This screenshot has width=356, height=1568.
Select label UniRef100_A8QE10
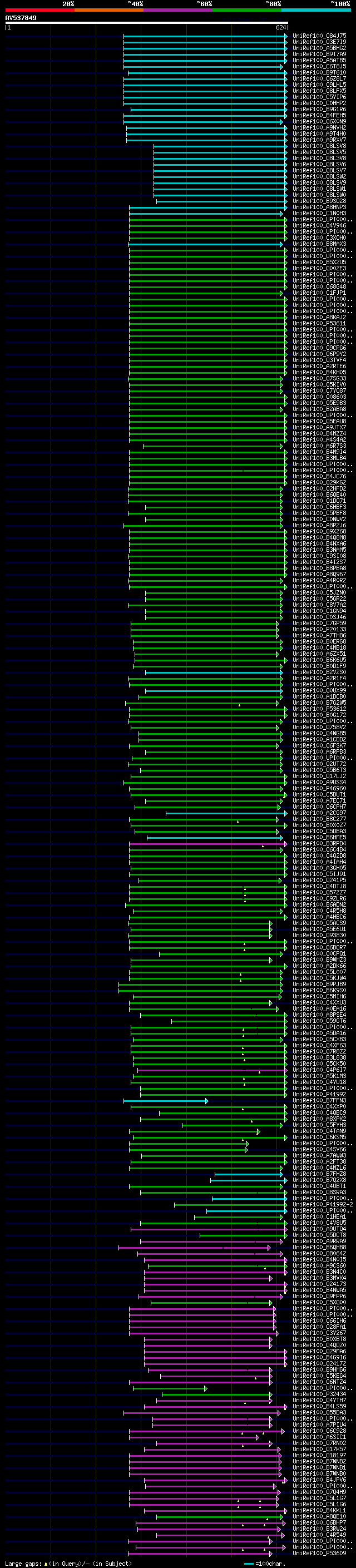coord(319,1516)
